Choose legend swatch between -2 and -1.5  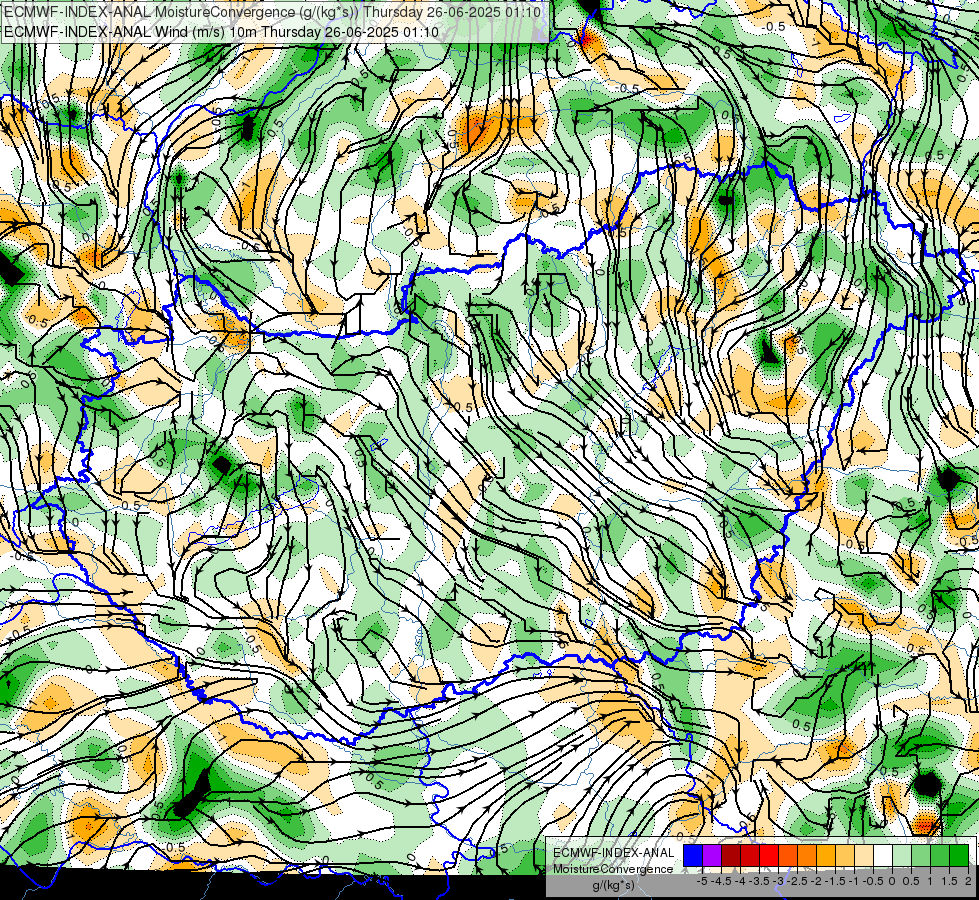(x=825, y=856)
